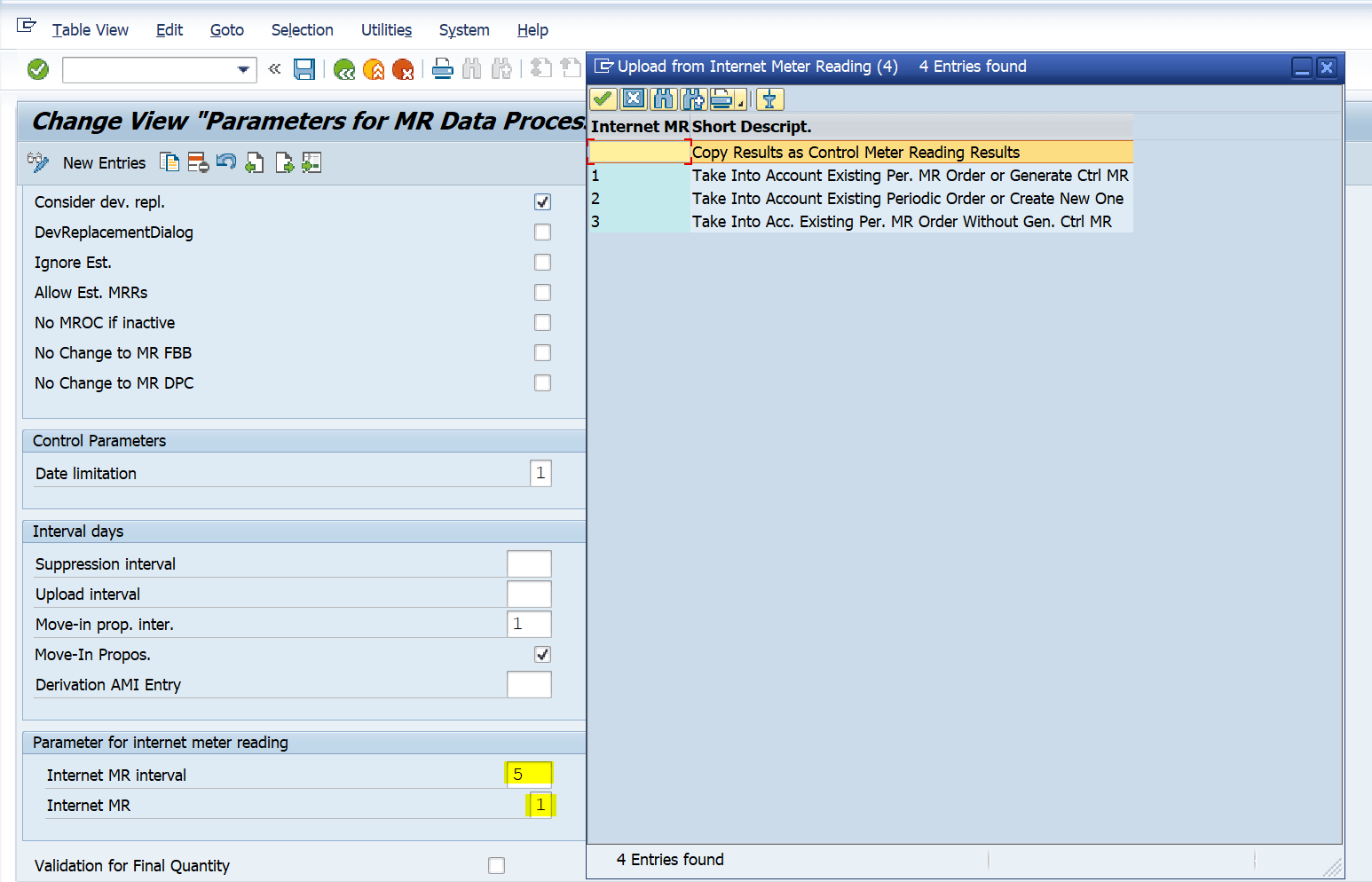Click the orange Exit icon

pyautogui.click(x=374, y=69)
